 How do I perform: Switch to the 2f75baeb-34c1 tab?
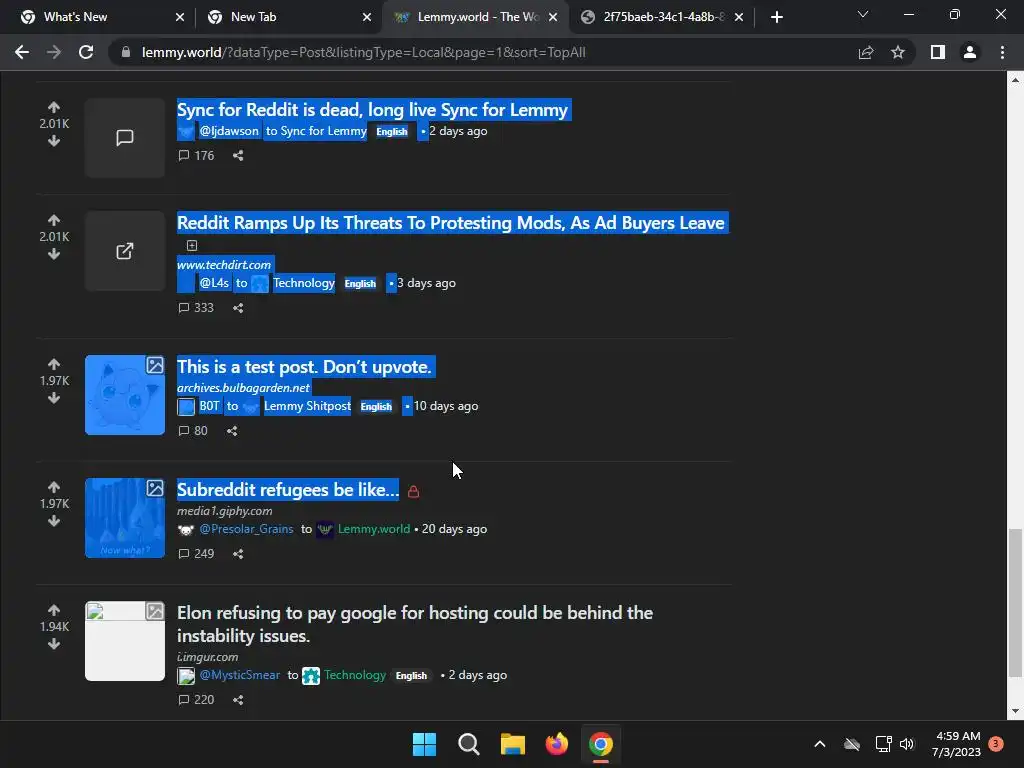coord(664,17)
